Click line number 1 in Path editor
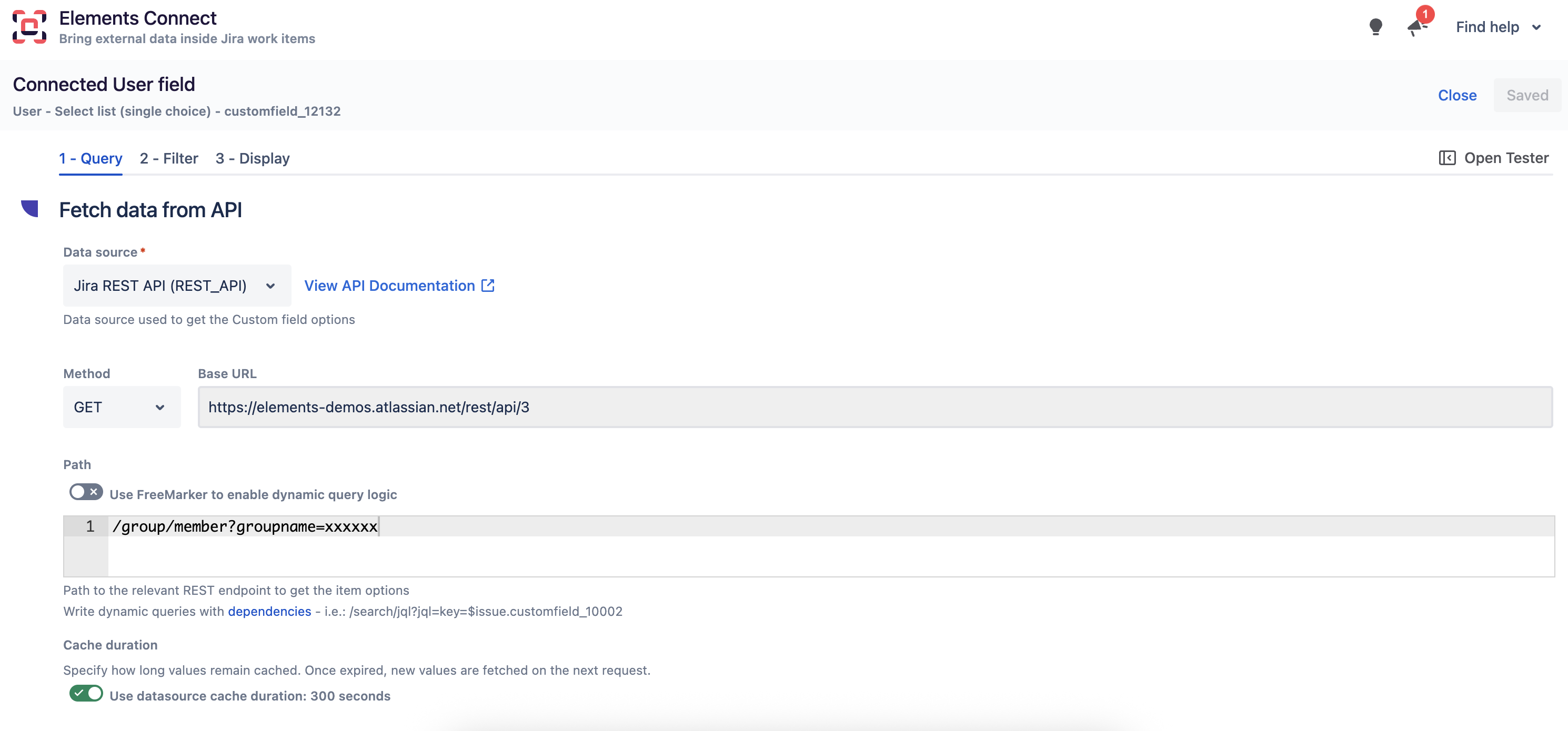The width and height of the screenshot is (1568, 731). point(90,526)
